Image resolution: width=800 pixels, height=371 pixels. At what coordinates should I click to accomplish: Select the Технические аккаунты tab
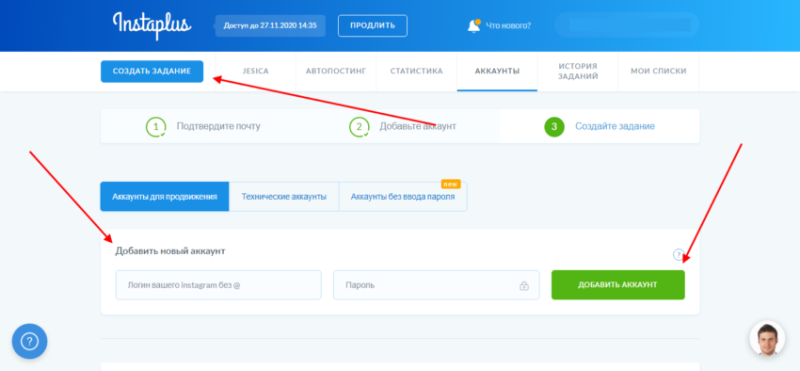(x=284, y=196)
